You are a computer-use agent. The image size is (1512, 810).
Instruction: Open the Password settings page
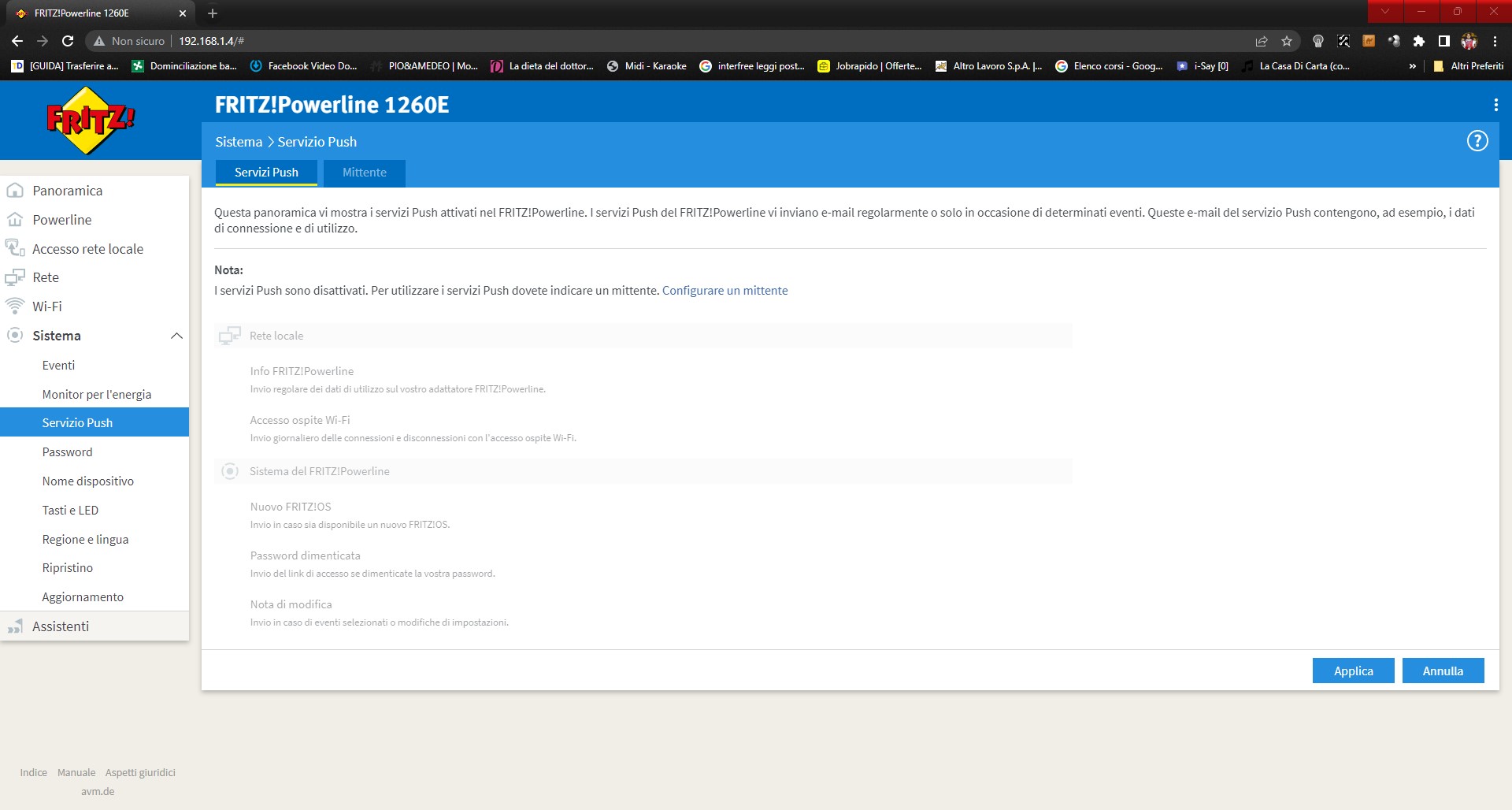(x=67, y=452)
